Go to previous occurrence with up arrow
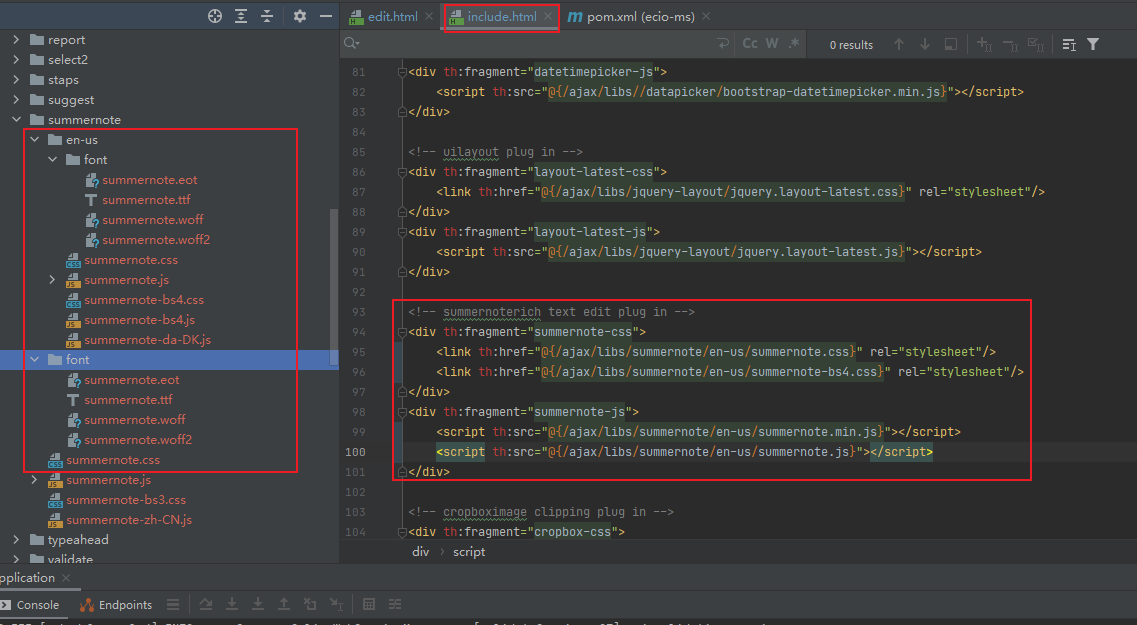The height and width of the screenshot is (625, 1137). click(x=899, y=44)
